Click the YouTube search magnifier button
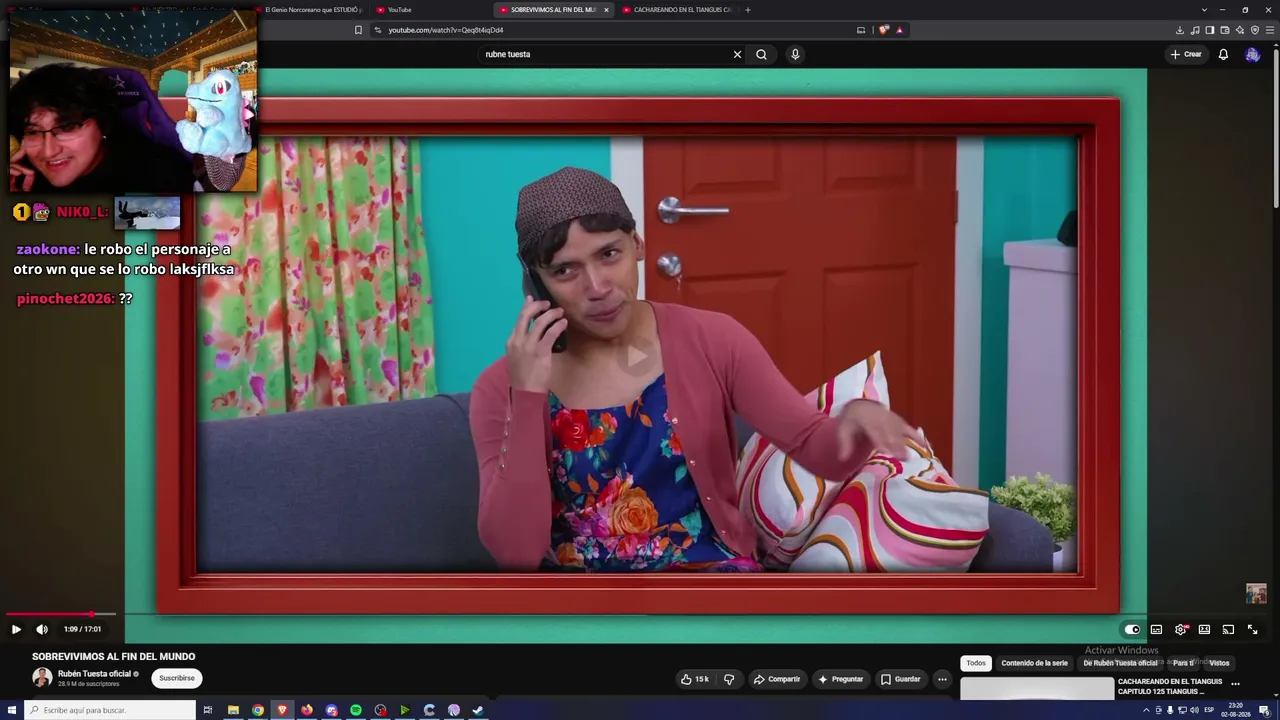Image resolution: width=1280 pixels, height=720 pixels. 761,54
